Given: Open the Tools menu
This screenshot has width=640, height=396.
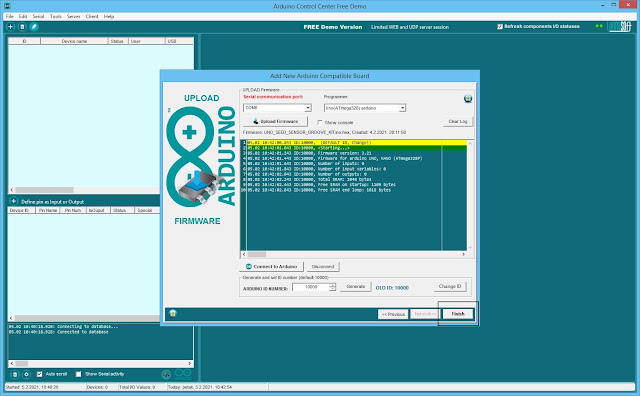Looking at the screenshot, I should pos(56,16).
